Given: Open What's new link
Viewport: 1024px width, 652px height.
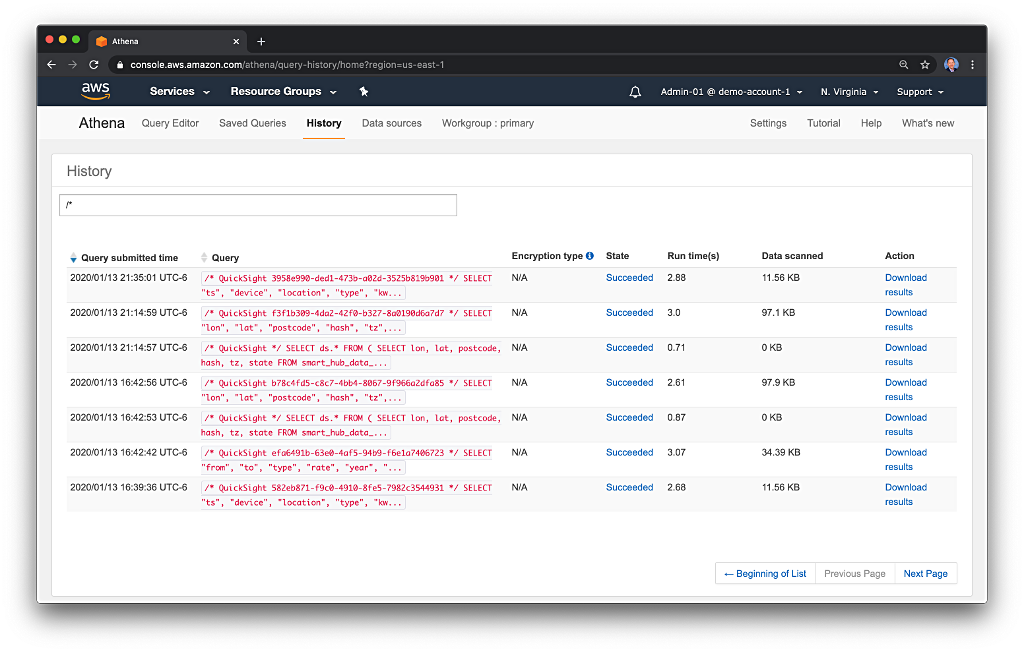Looking at the screenshot, I should [x=927, y=123].
